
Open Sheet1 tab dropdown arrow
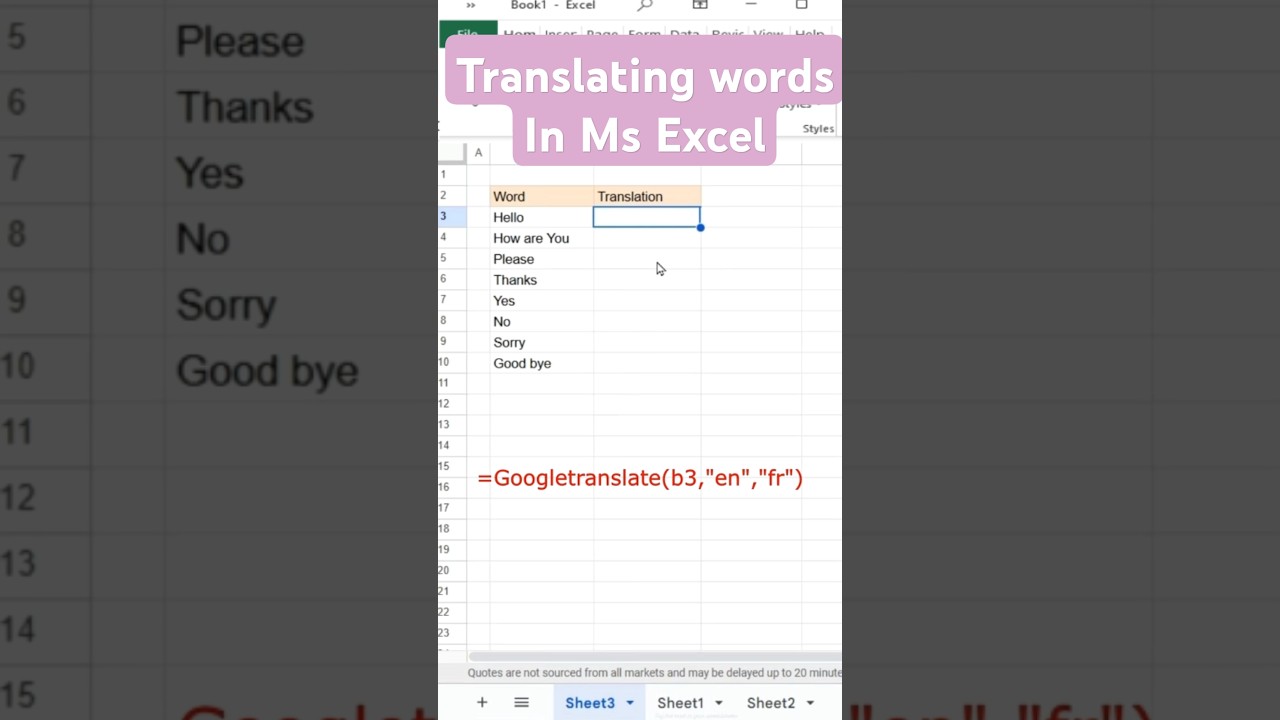tap(718, 703)
